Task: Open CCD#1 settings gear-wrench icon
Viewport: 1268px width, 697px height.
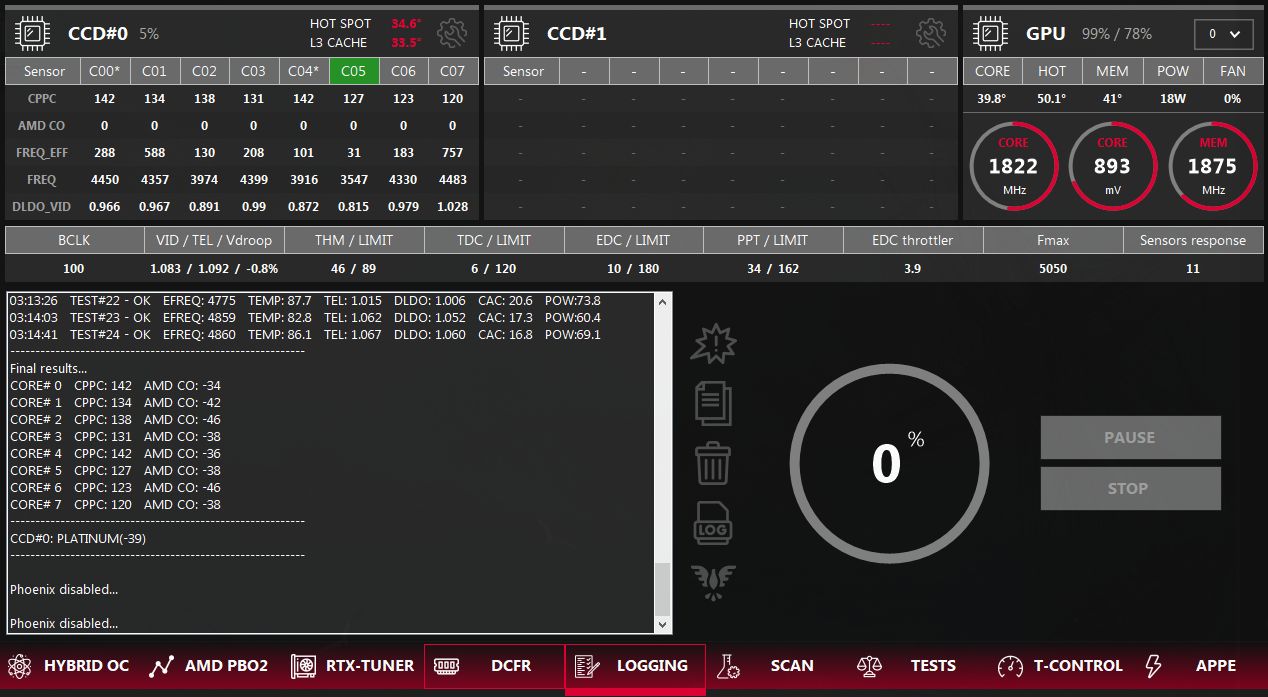Action: point(931,33)
